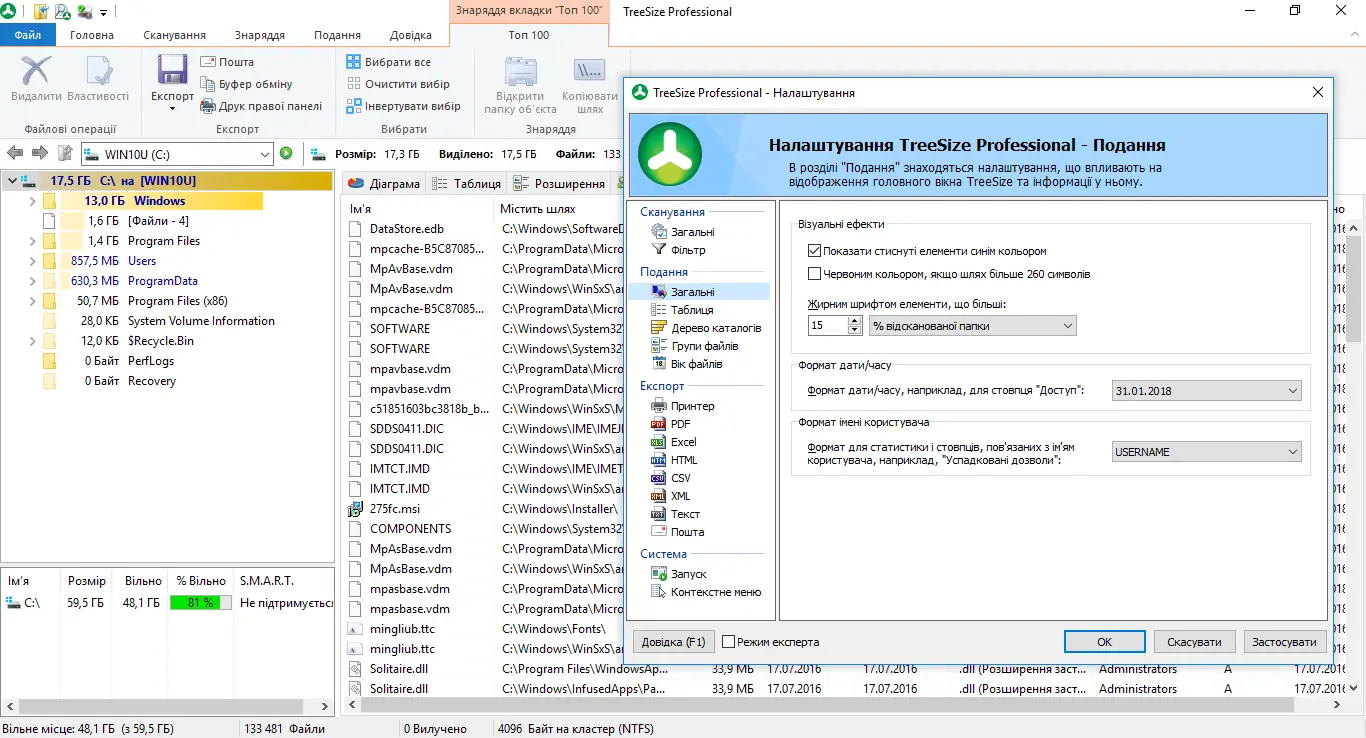Clear selection with Очистити вибір
Screen dimensions: 1366x738
[398, 84]
